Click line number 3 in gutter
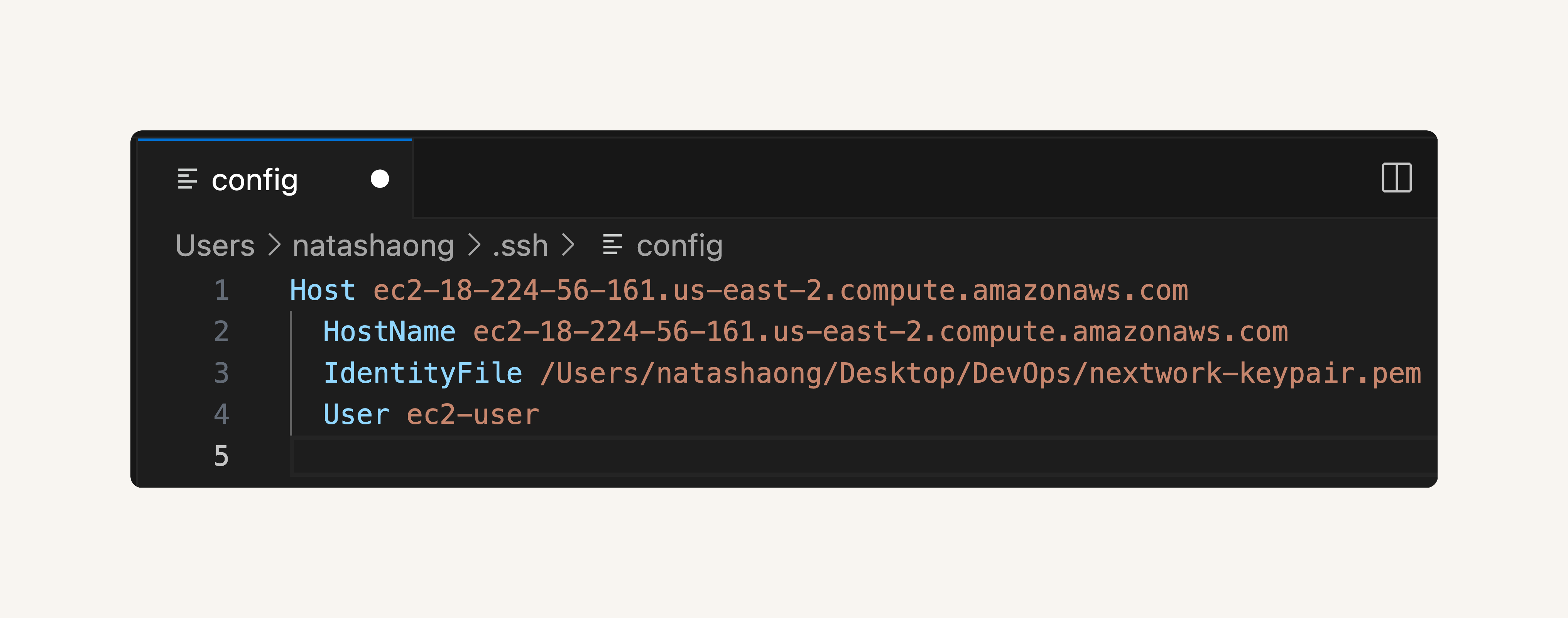Image resolution: width=1568 pixels, height=618 pixels. click(221, 373)
